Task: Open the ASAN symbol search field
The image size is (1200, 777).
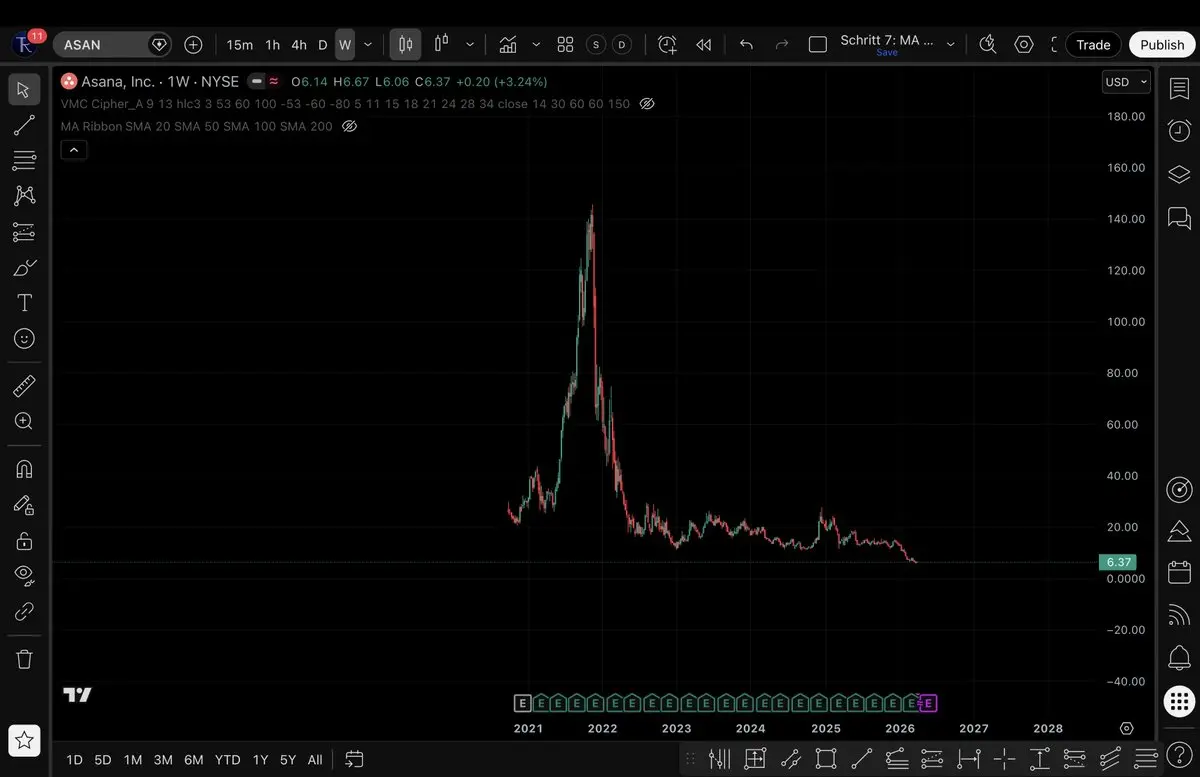Action: pyautogui.click(x=113, y=45)
